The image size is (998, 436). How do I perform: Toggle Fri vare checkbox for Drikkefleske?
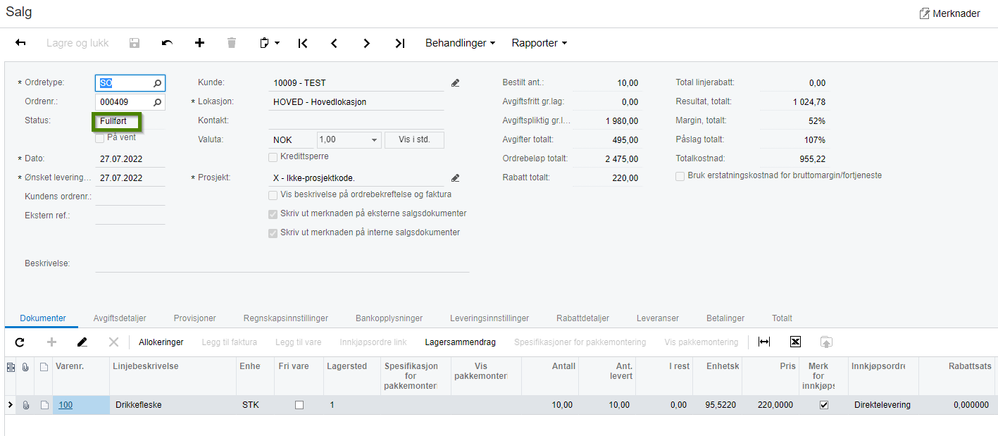[299, 405]
